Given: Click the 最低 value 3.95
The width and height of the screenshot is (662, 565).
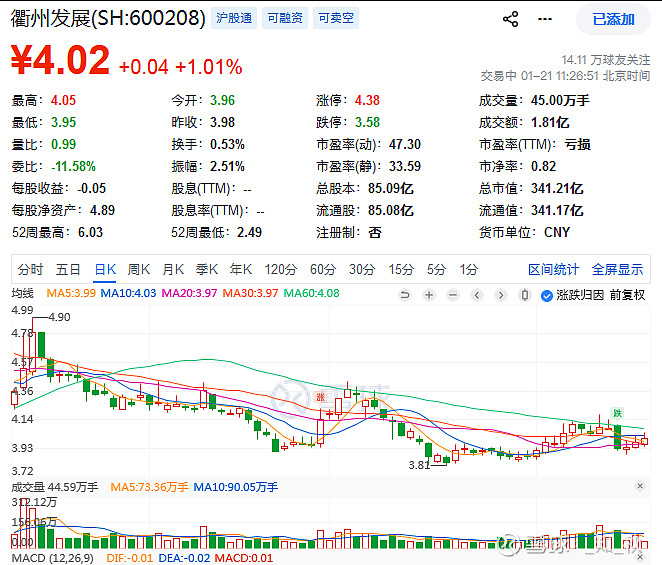Looking at the screenshot, I should pyautogui.click(x=63, y=122).
